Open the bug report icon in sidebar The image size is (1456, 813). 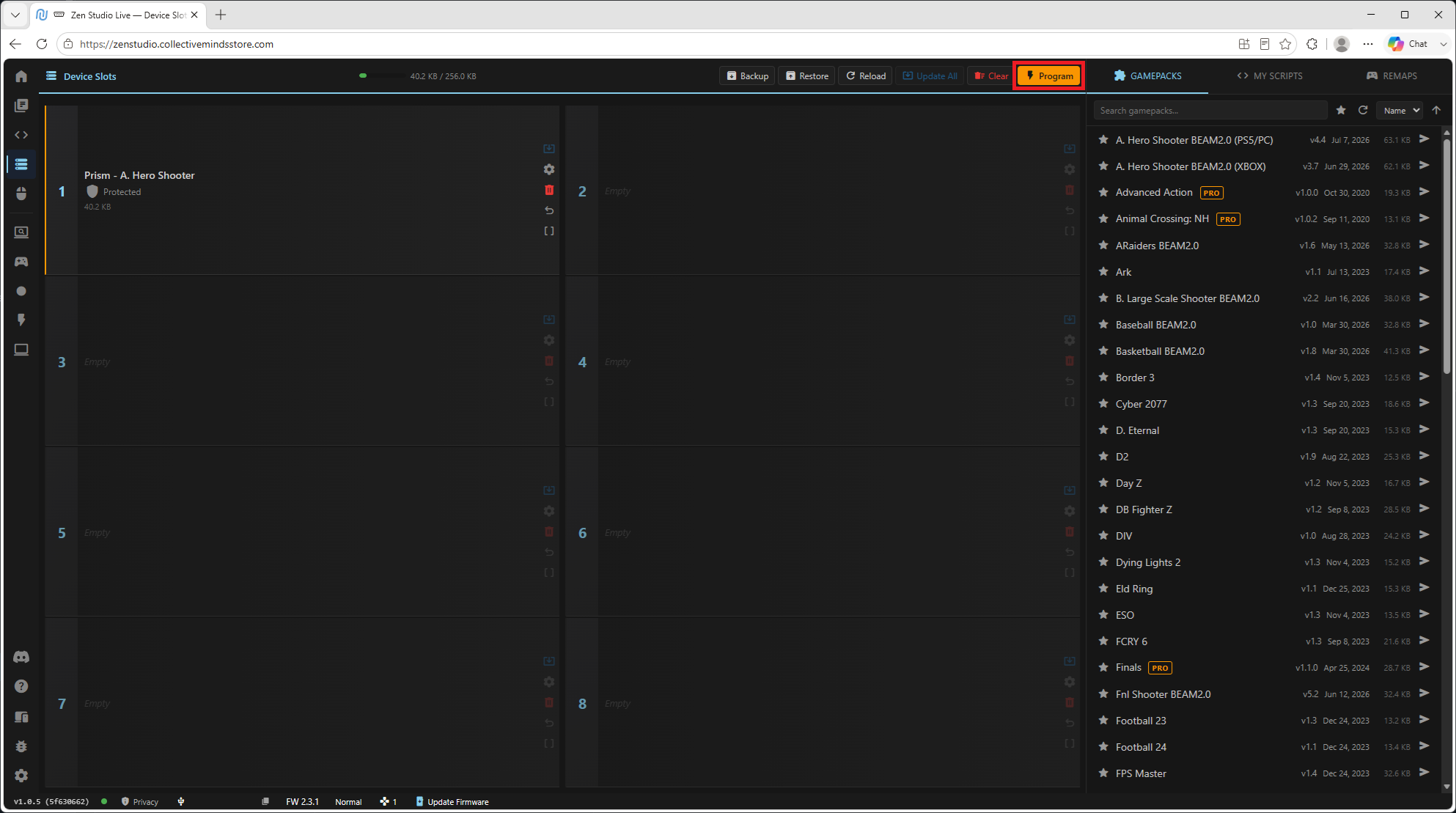21,746
